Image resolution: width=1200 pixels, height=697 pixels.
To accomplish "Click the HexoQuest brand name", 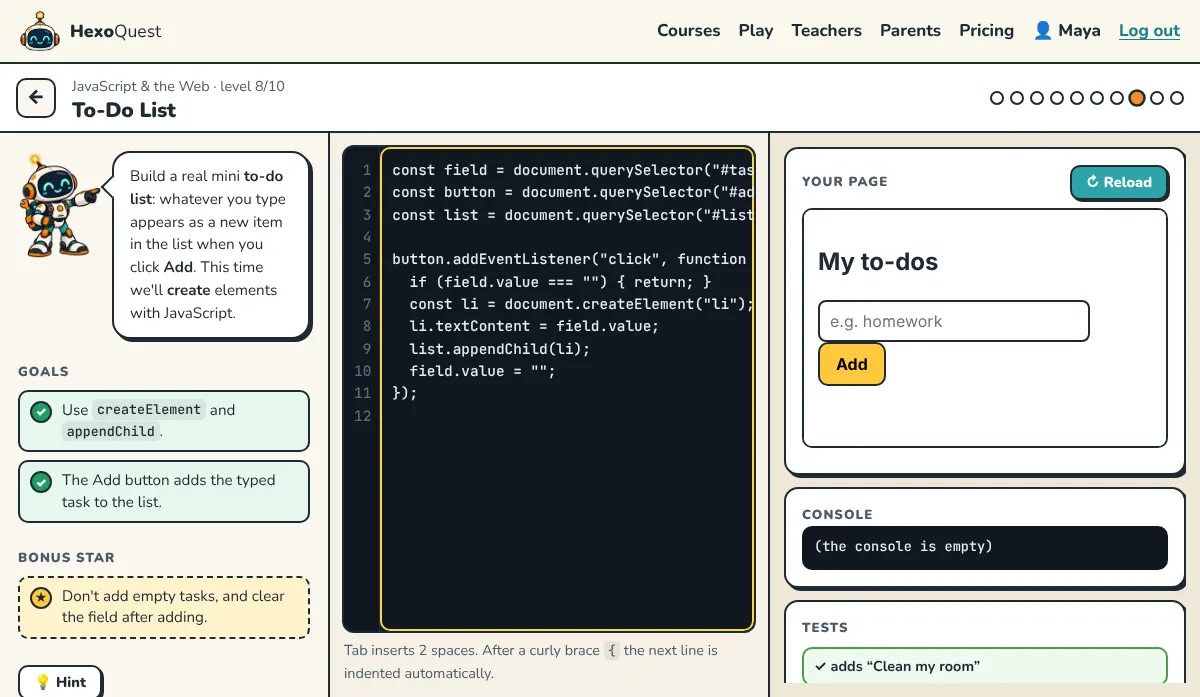I will [x=115, y=31].
